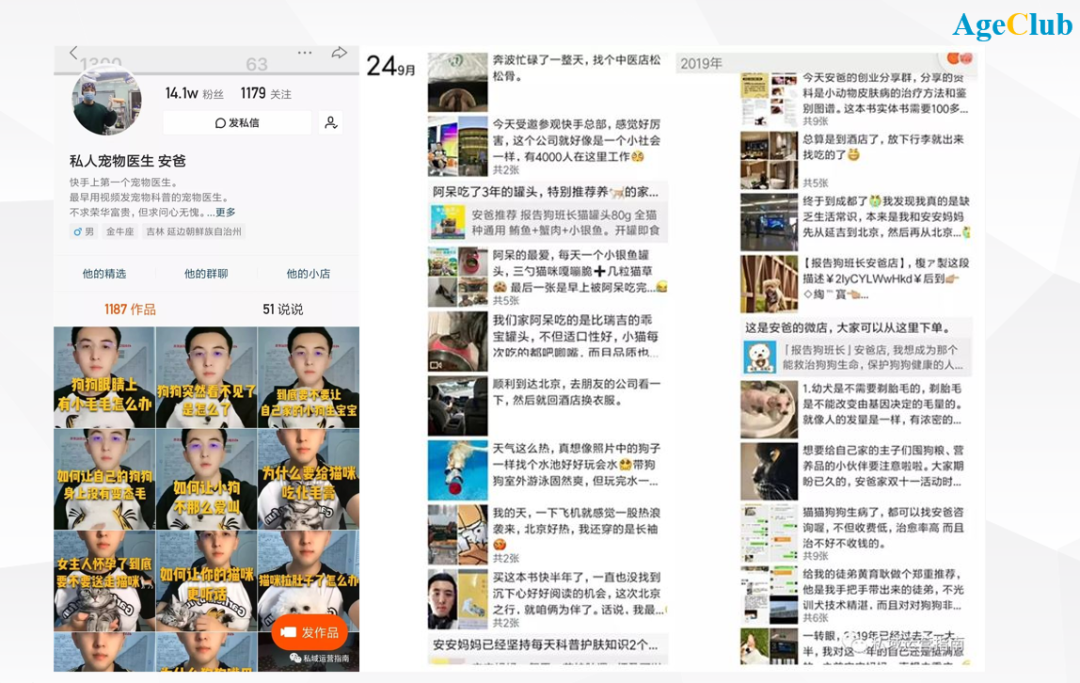Open the 「报告狗班长」安爸店 shop card

click(x=855, y=357)
